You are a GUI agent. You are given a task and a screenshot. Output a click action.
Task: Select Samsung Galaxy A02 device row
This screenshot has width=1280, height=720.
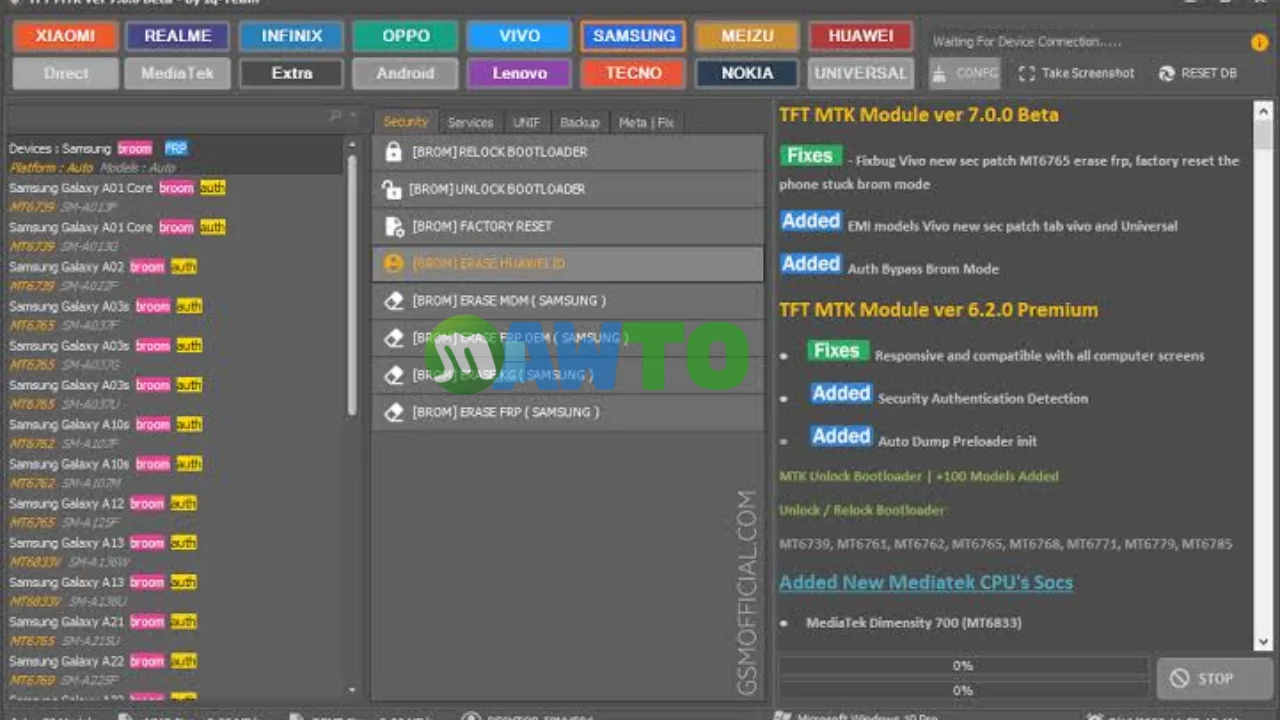click(176, 276)
